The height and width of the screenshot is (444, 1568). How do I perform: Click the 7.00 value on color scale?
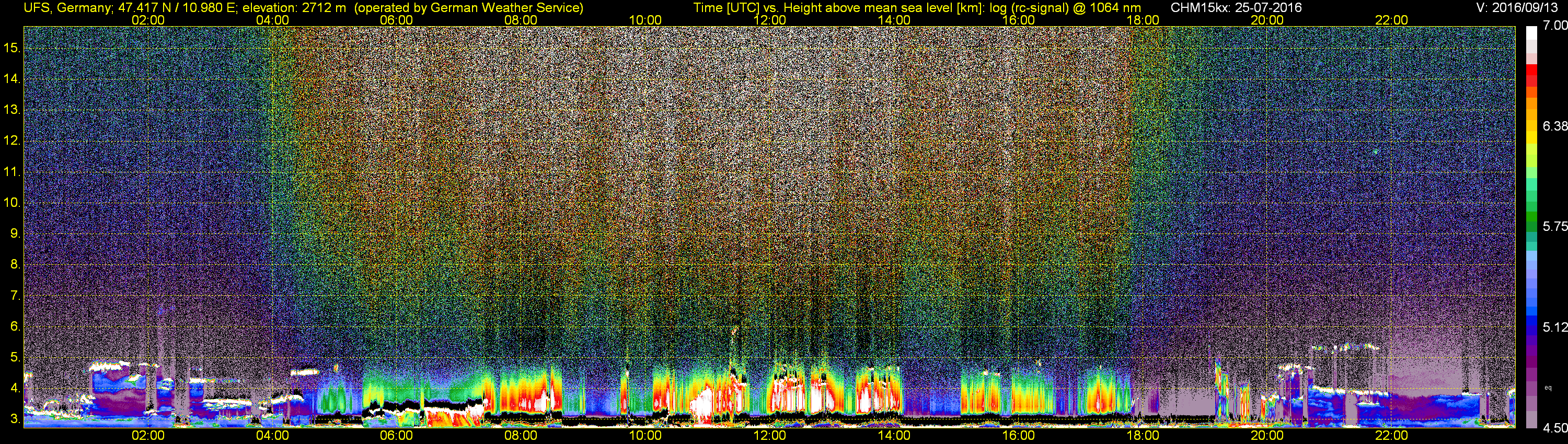[1554, 26]
